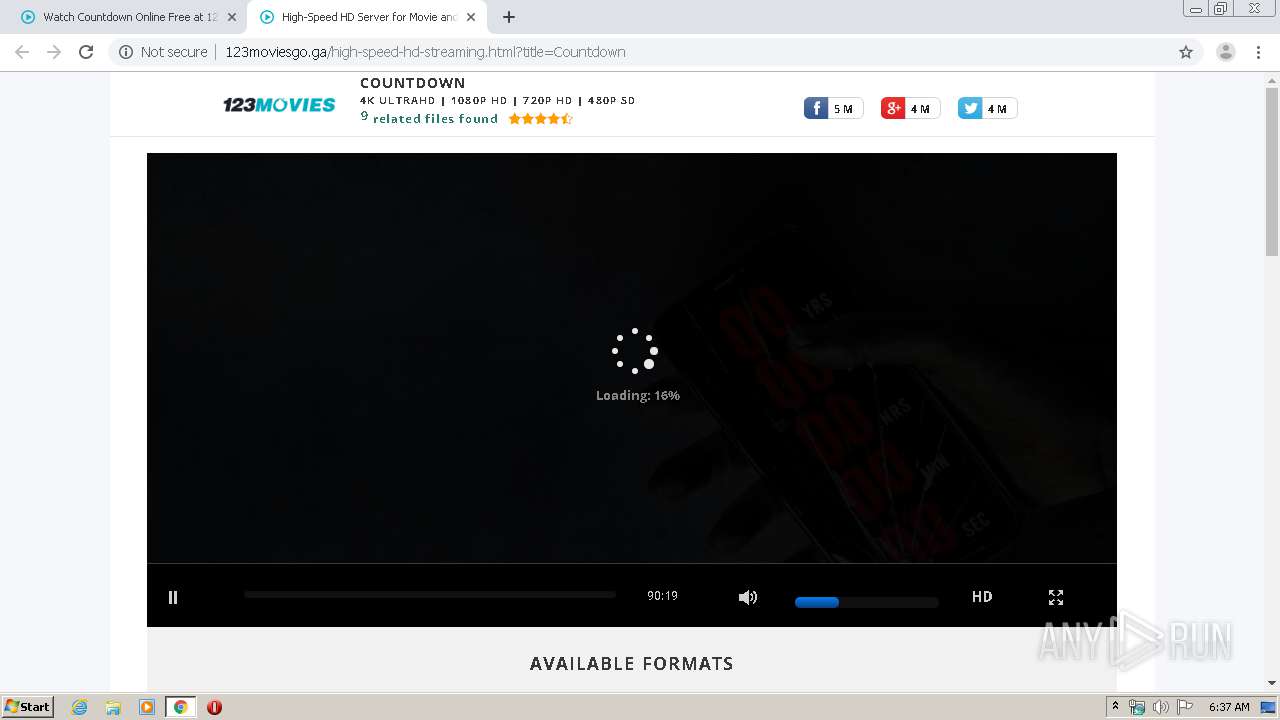This screenshot has height=720, width=1280.
Task: Pause the video with the pause icon
Action: tap(173, 597)
